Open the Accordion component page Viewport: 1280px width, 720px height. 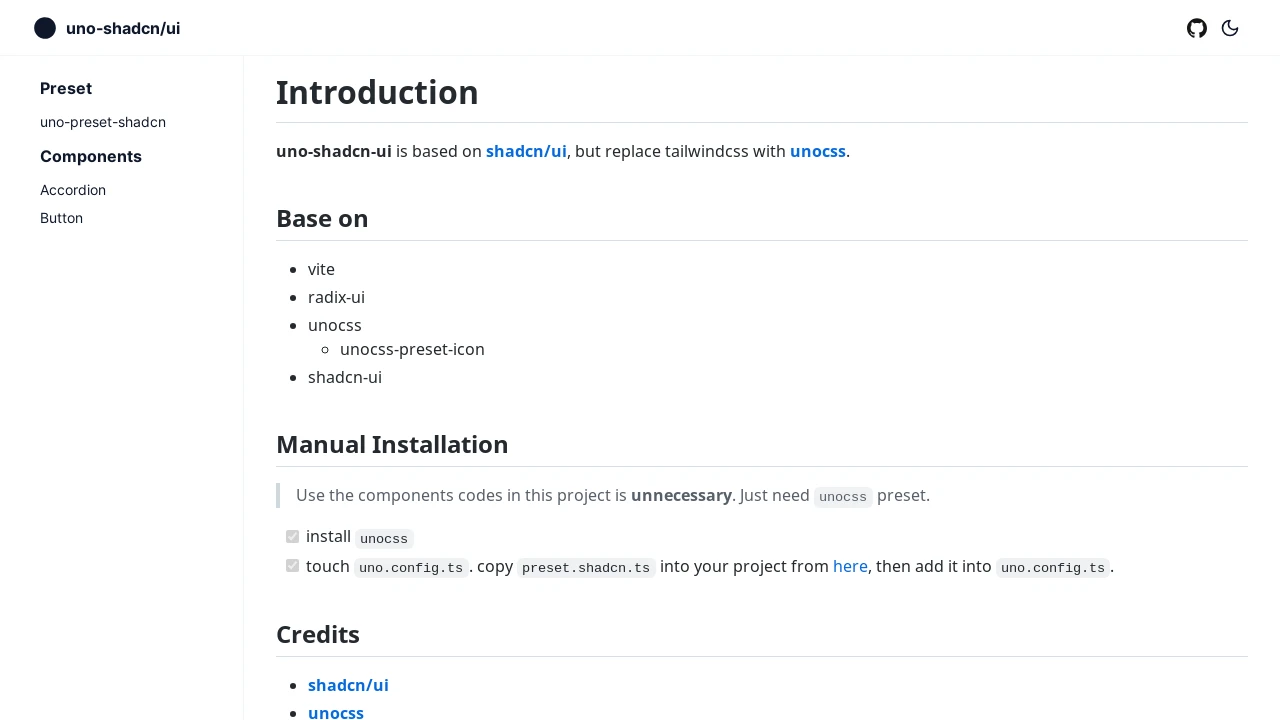73,190
